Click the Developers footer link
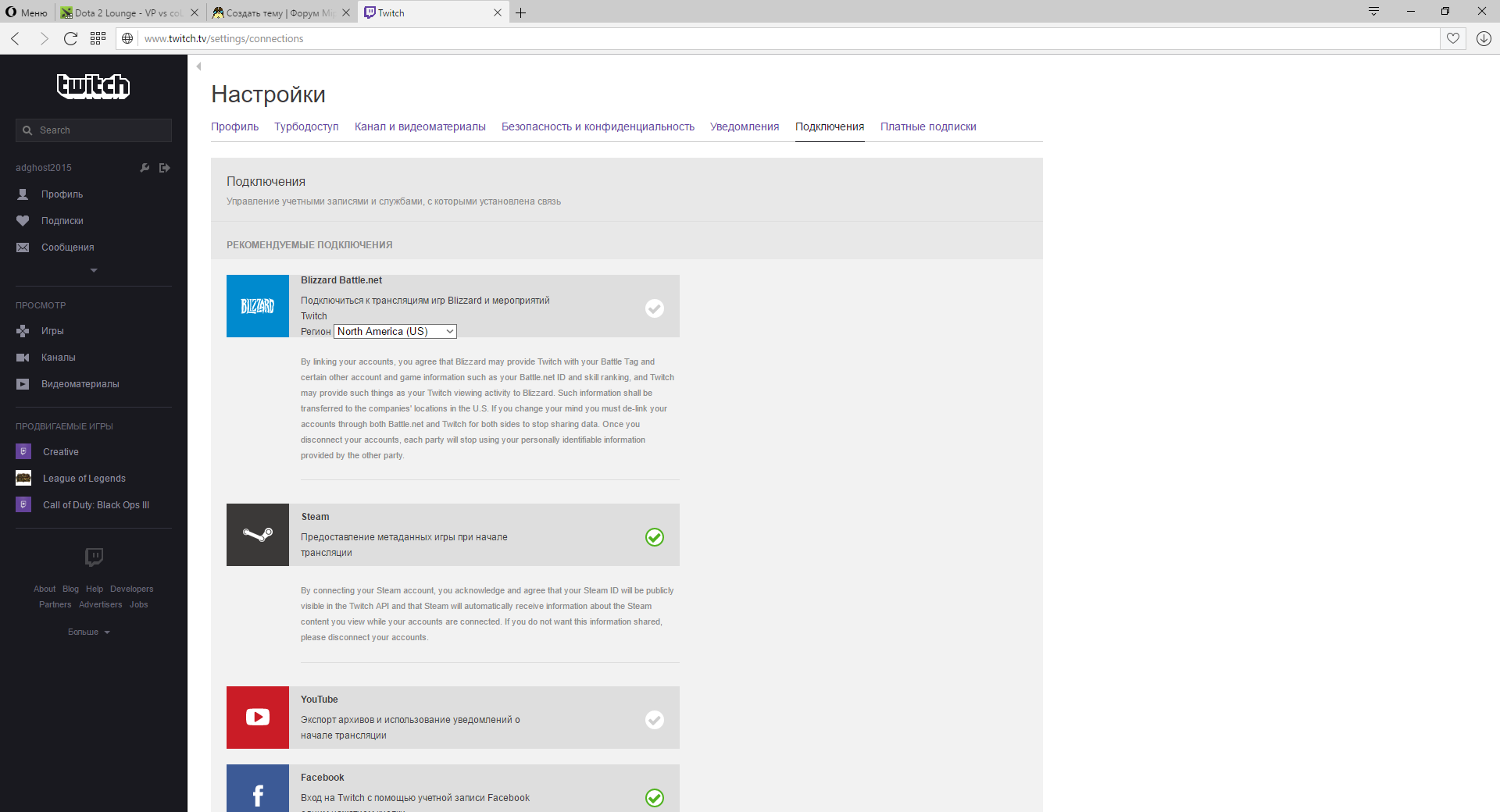1500x812 pixels. 132,589
